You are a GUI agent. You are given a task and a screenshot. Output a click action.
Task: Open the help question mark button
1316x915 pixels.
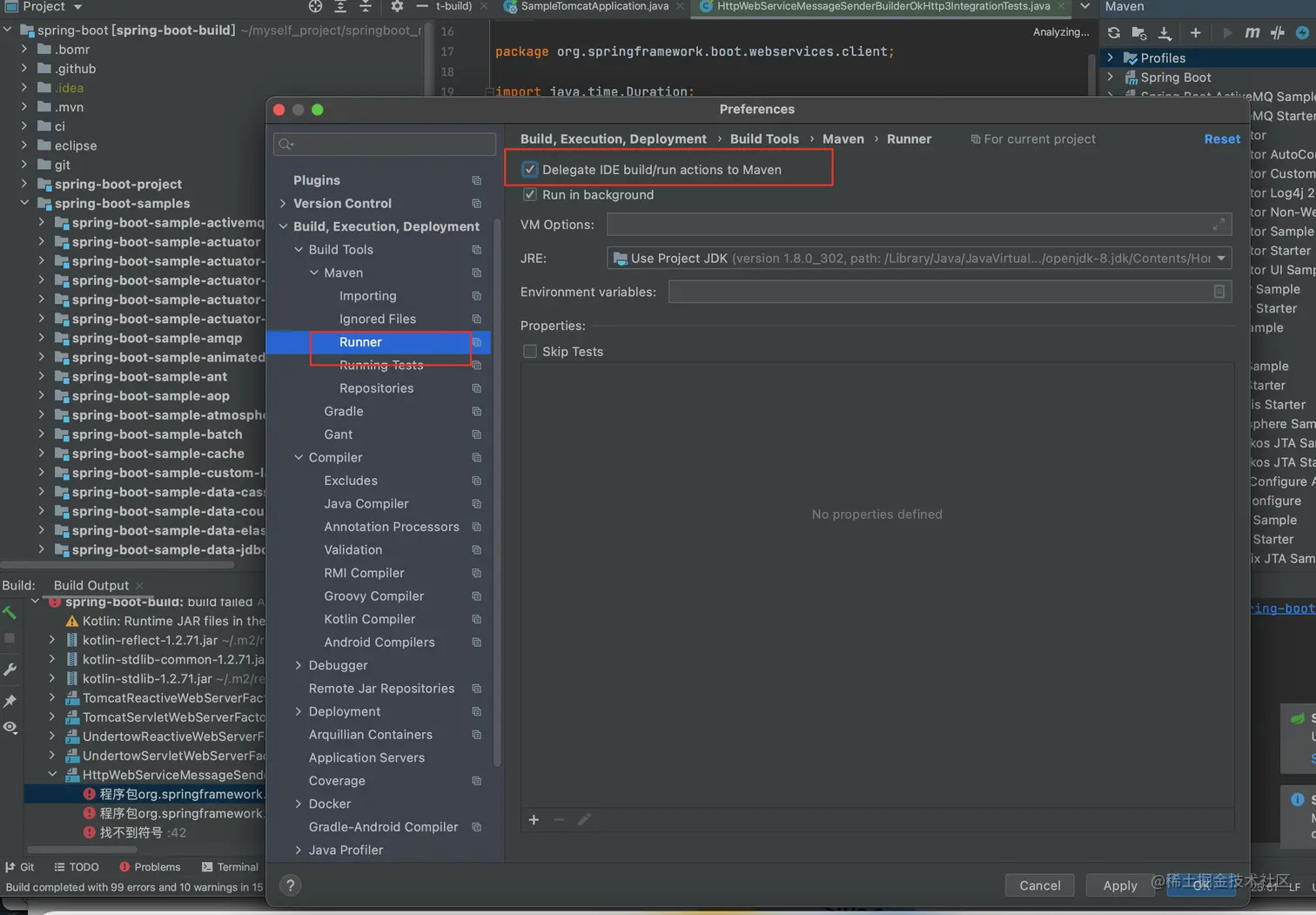pos(291,885)
